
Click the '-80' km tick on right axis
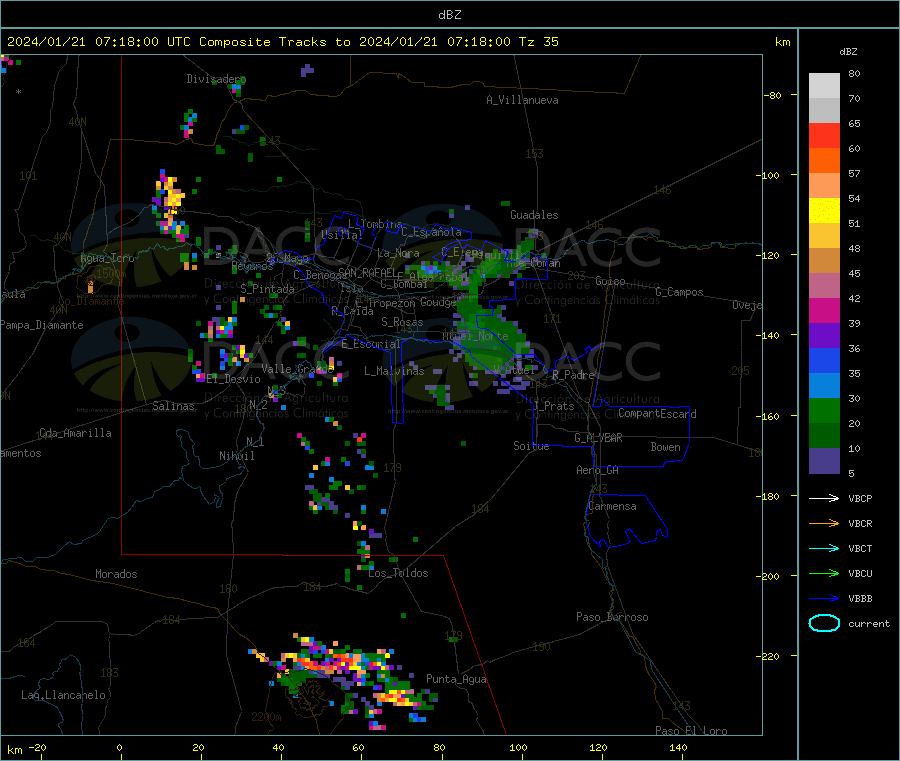(x=773, y=95)
